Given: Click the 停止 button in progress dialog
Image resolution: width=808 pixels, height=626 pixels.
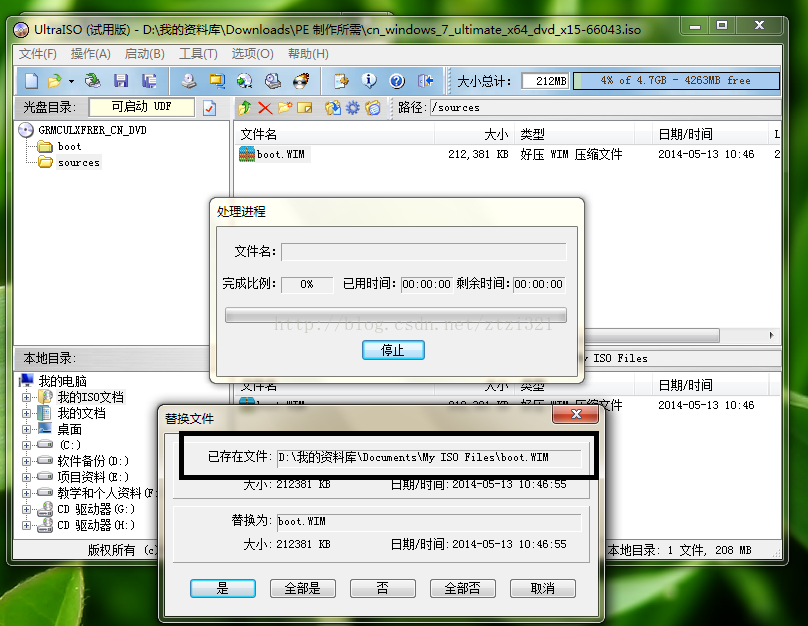Looking at the screenshot, I should pos(393,350).
